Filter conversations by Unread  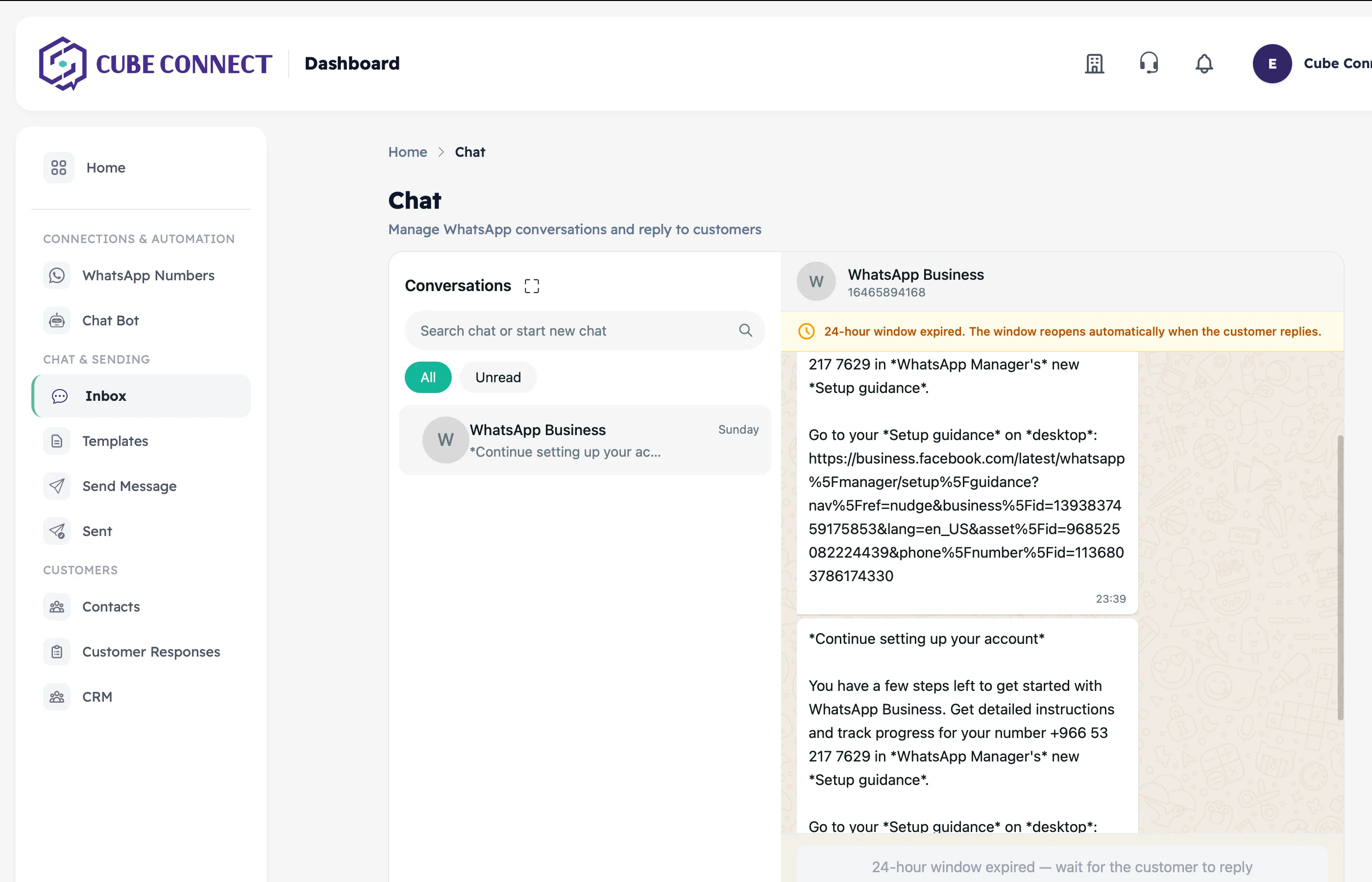click(498, 377)
